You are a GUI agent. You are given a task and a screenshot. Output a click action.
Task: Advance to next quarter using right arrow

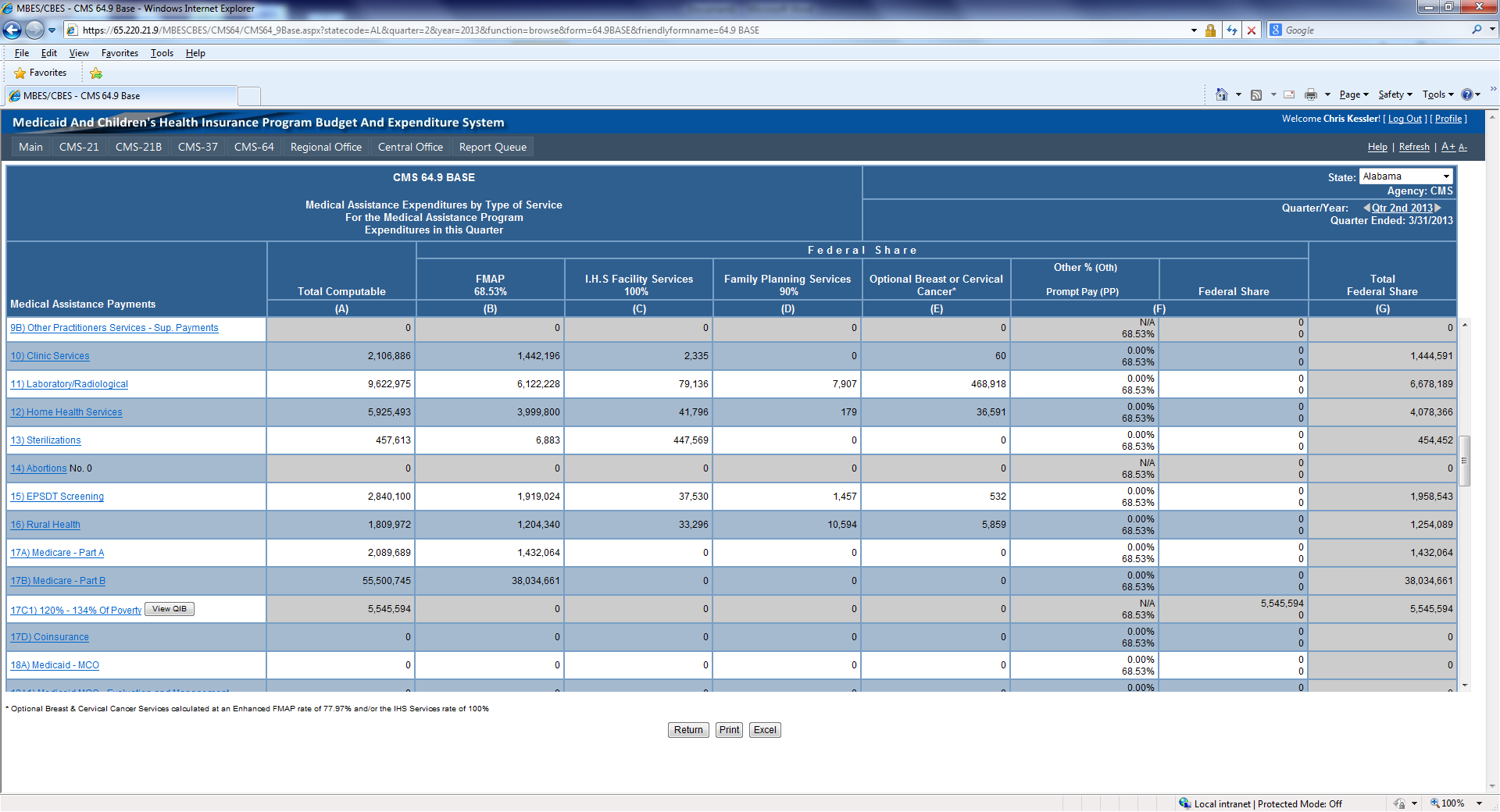(1438, 208)
